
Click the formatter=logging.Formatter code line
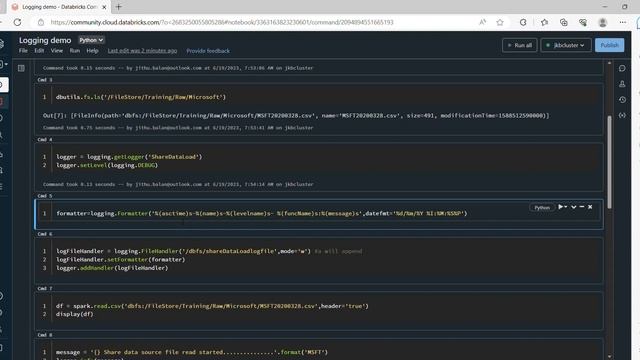262,213
